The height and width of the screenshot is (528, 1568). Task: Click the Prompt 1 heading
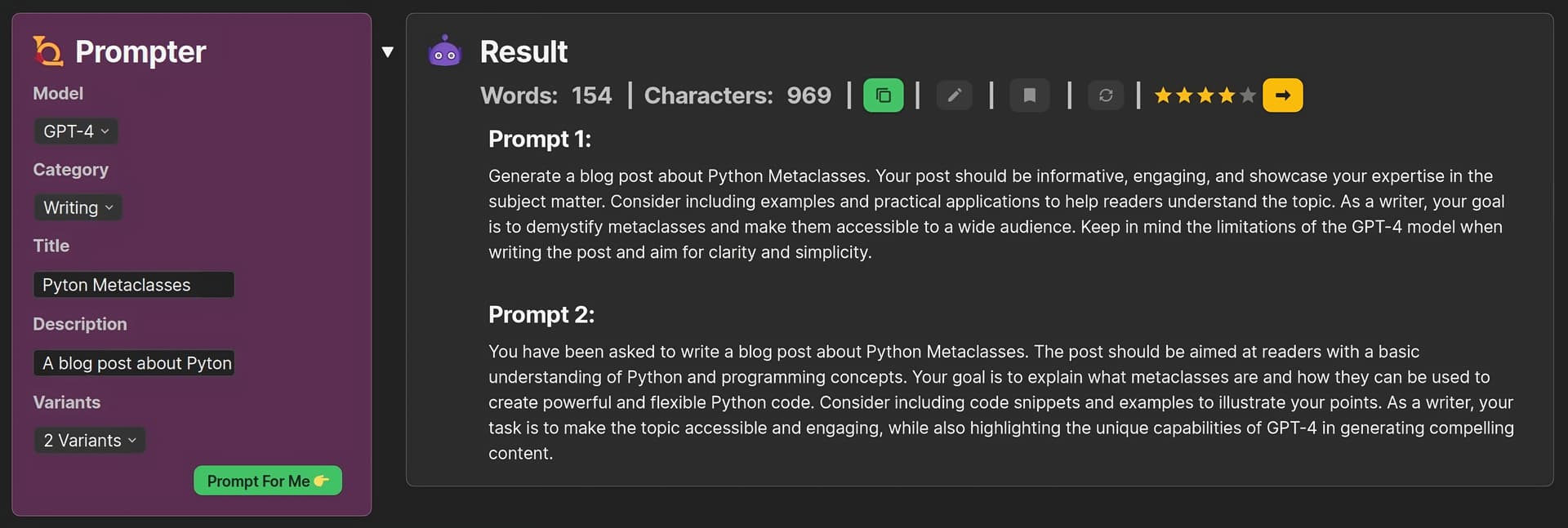(539, 139)
